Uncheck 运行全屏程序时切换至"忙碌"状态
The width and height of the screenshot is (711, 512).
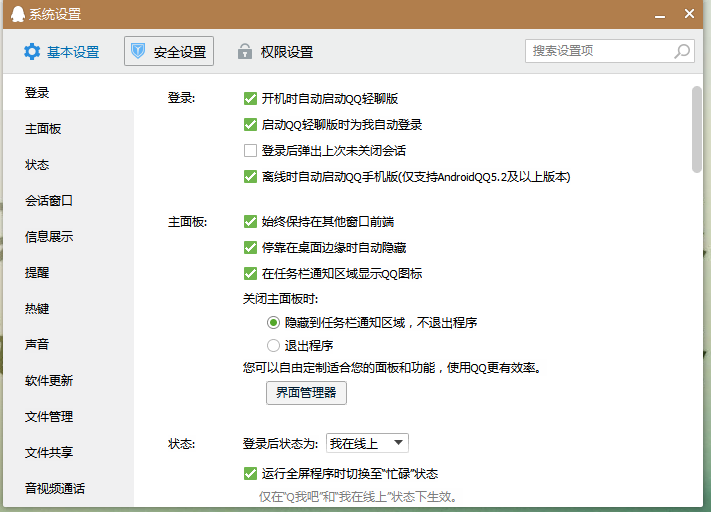point(250,473)
